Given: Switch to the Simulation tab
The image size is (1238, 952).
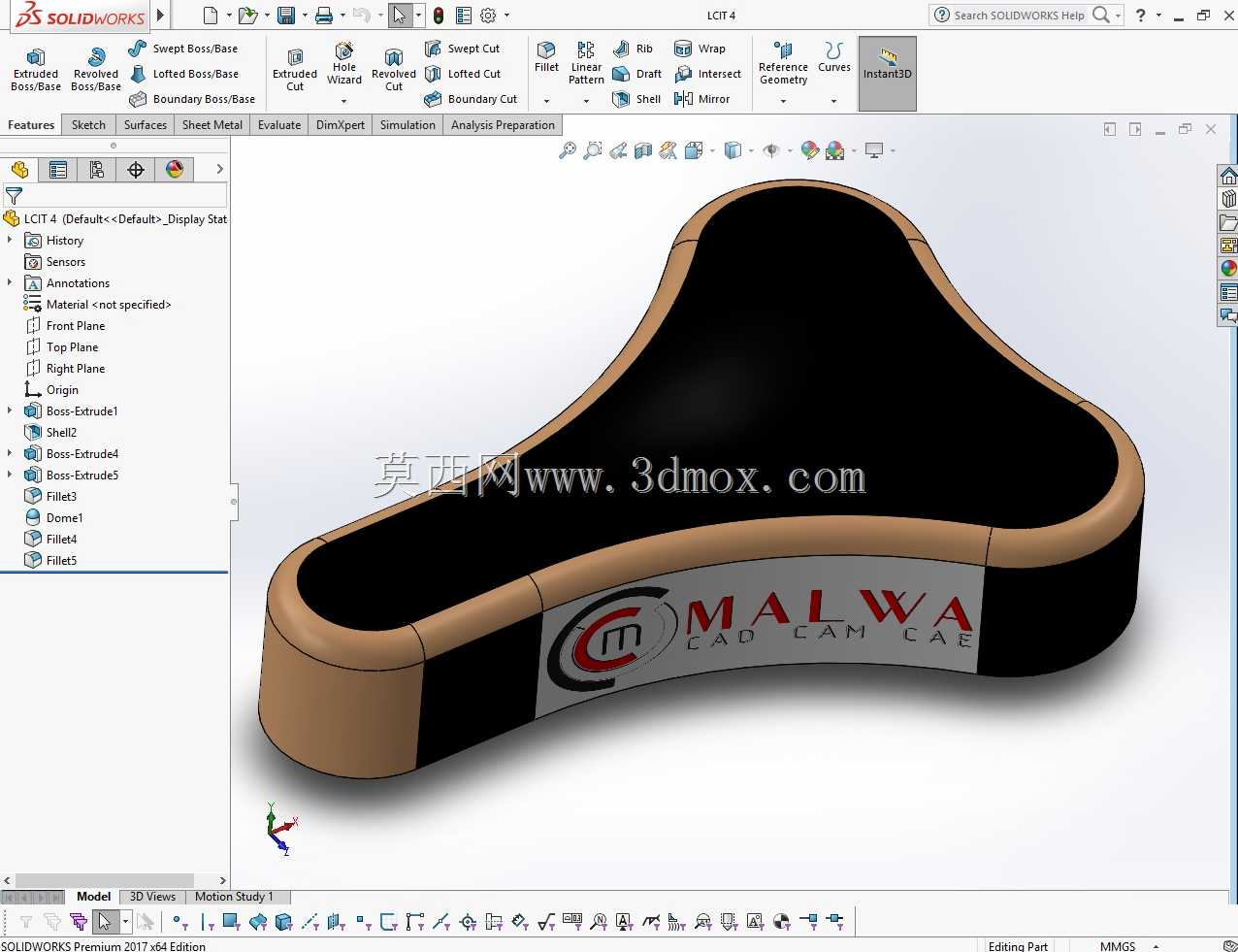Looking at the screenshot, I should click(x=407, y=125).
